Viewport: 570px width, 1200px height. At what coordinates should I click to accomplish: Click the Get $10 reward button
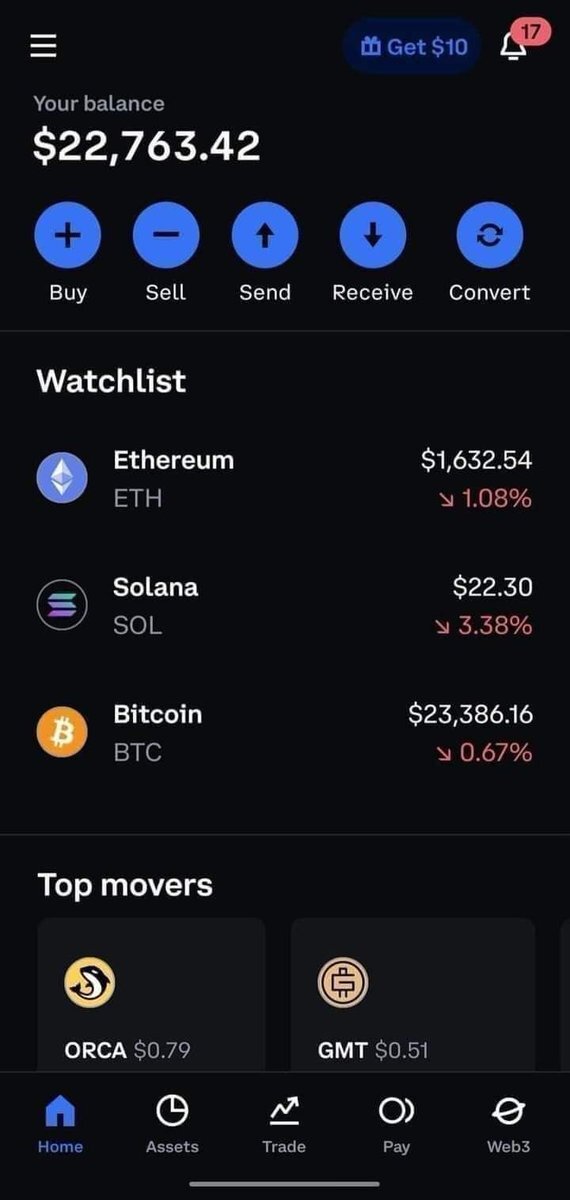(412, 47)
